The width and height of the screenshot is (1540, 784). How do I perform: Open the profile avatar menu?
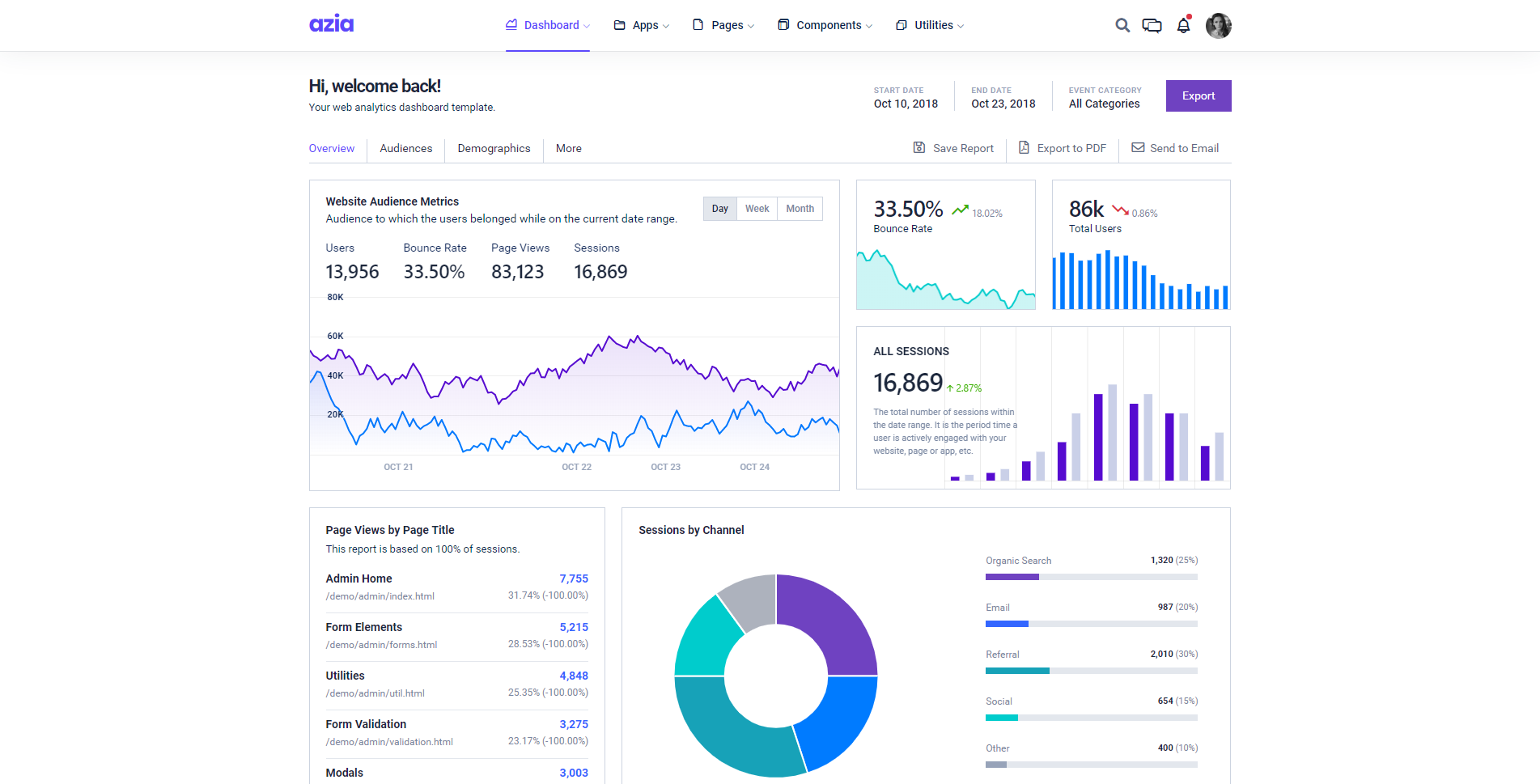point(1218,25)
